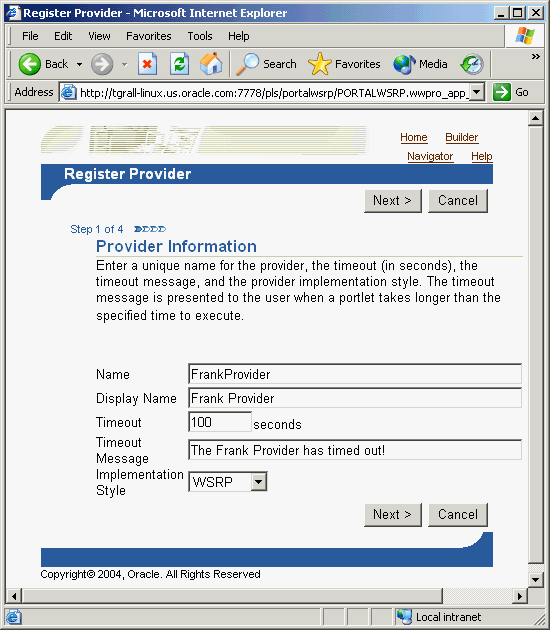Open the Favorites star button
This screenshot has height=630, width=550.
344,64
